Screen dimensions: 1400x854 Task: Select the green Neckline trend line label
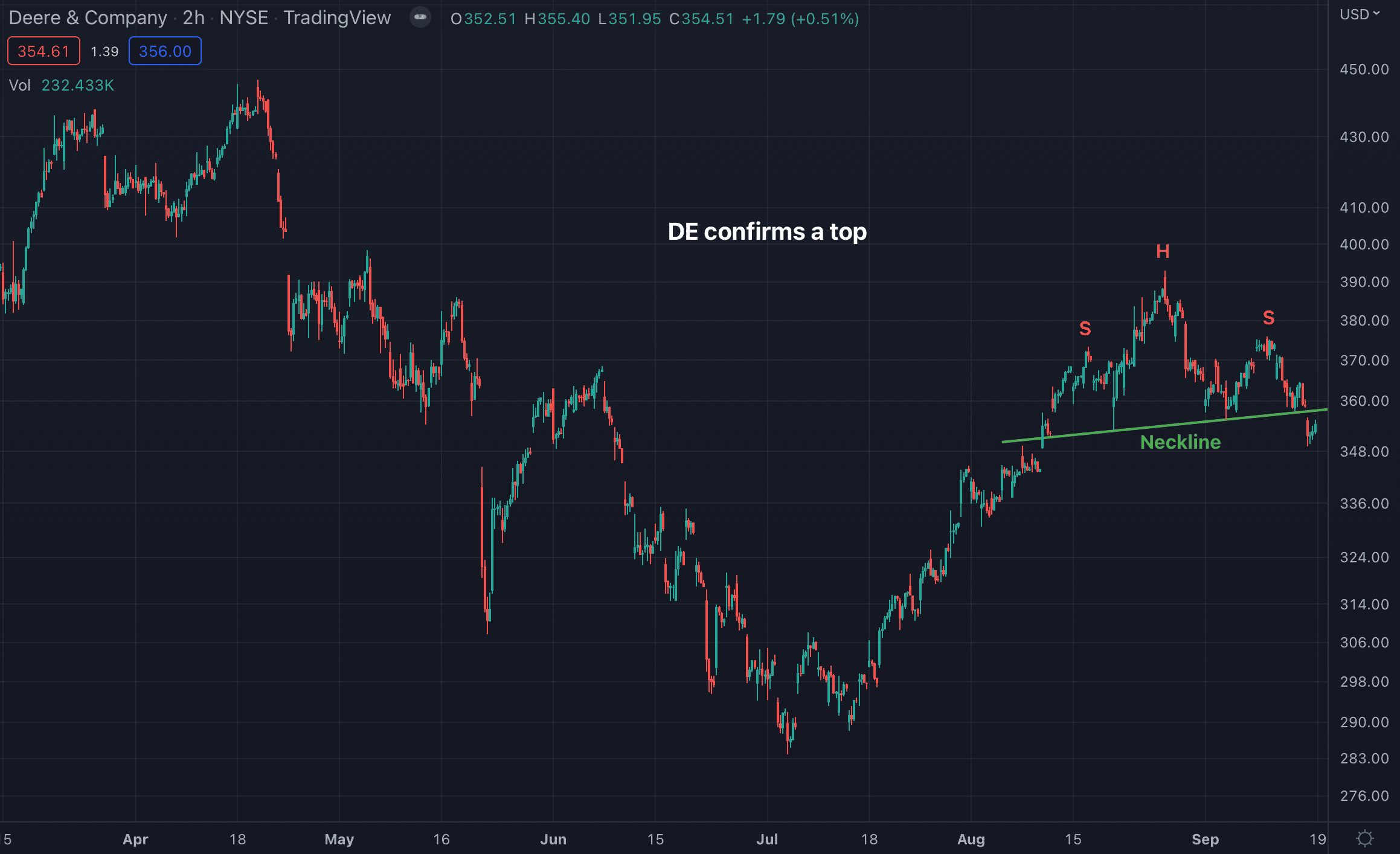pyautogui.click(x=1180, y=442)
